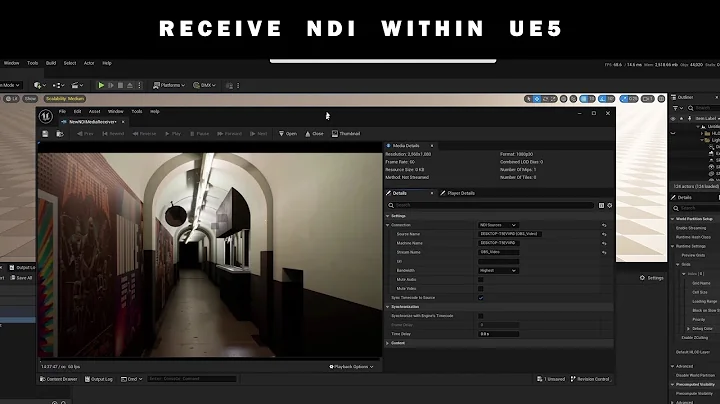Viewport: 720px width, 404px height.
Task: Click the Play playback control
Action: [x=173, y=134]
